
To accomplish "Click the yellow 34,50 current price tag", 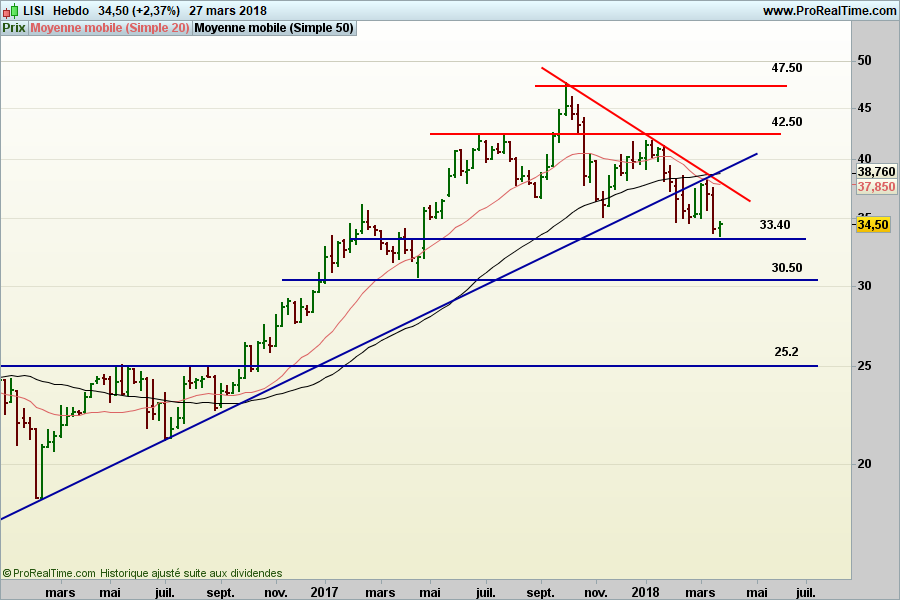I will pyautogui.click(x=873, y=225).
